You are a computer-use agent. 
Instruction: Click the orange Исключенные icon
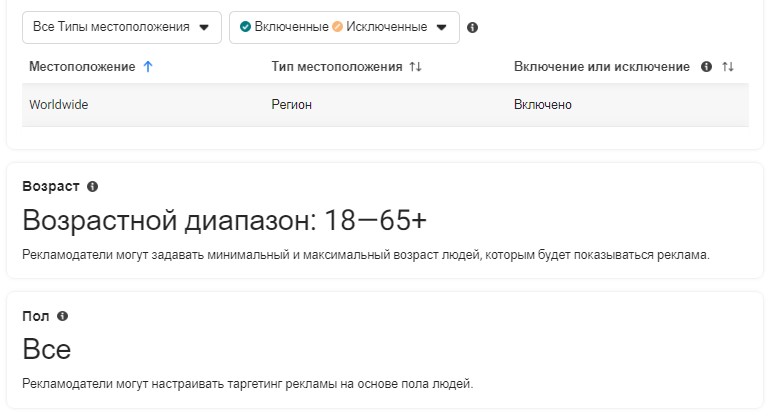point(337,27)
